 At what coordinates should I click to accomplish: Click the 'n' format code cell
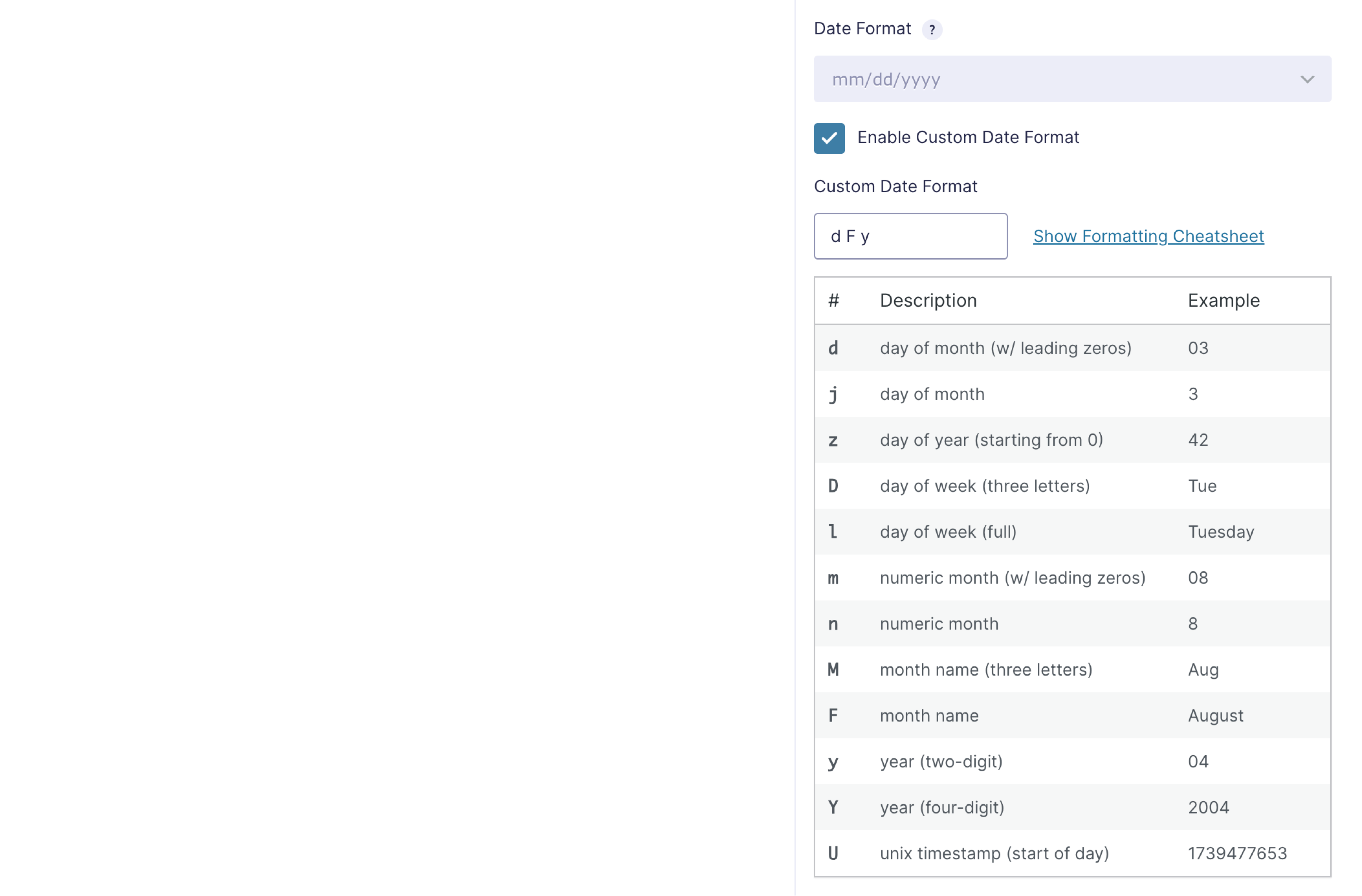833,624
